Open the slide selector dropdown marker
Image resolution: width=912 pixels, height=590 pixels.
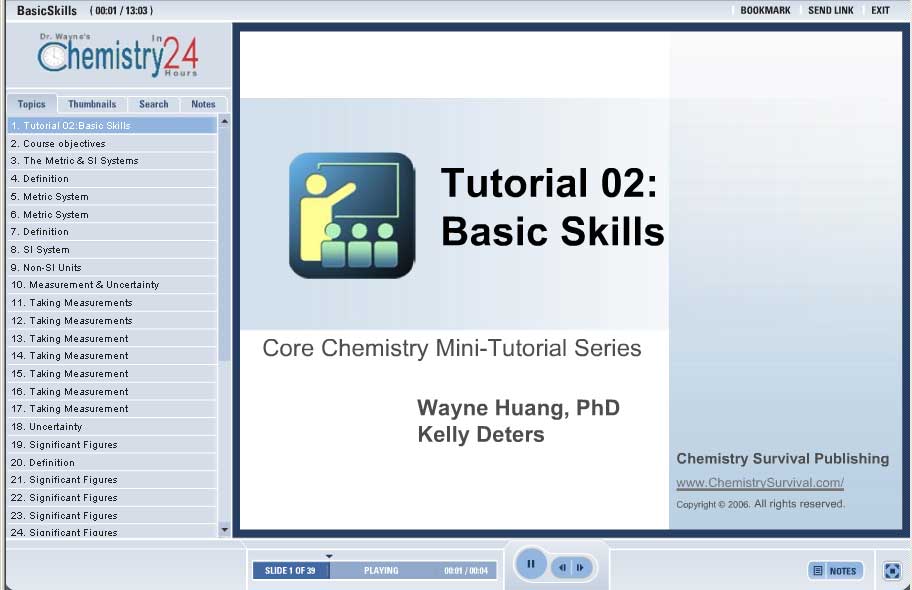pyautogui.click(x=329, y=556)
